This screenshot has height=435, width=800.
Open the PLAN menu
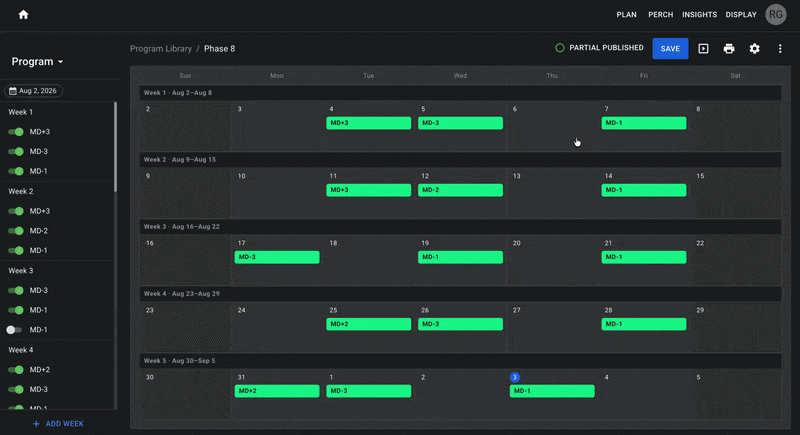point(626,15)
